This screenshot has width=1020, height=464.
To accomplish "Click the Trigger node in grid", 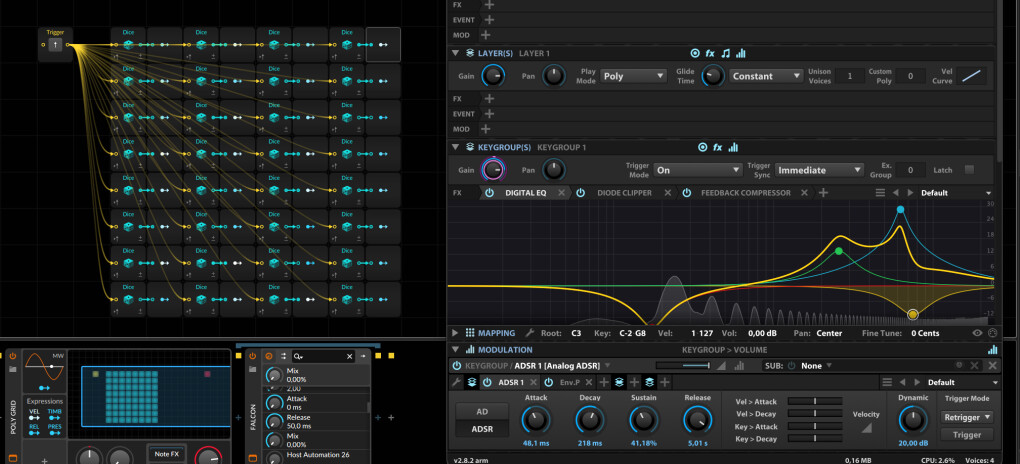I will [56, 44].
